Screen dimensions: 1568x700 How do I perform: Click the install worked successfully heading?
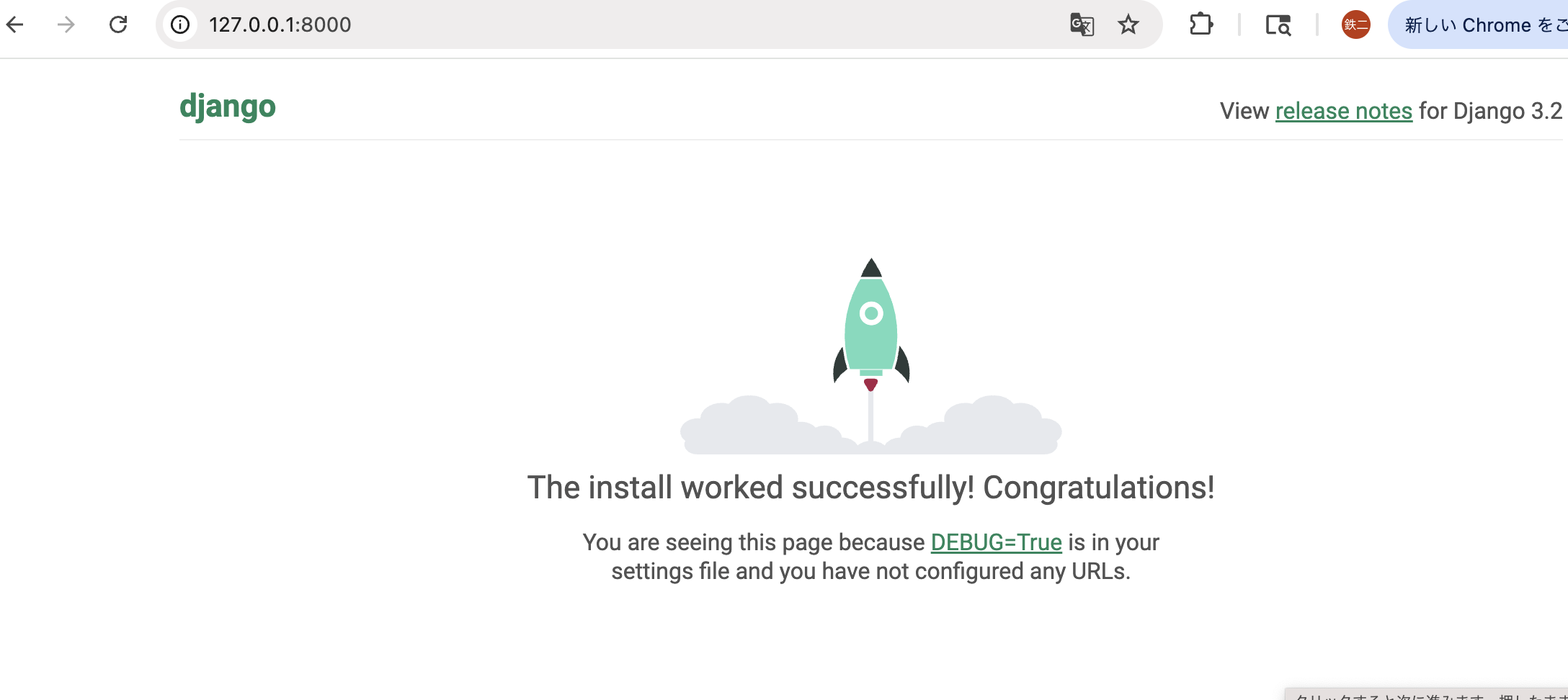(x=870, y=488)
